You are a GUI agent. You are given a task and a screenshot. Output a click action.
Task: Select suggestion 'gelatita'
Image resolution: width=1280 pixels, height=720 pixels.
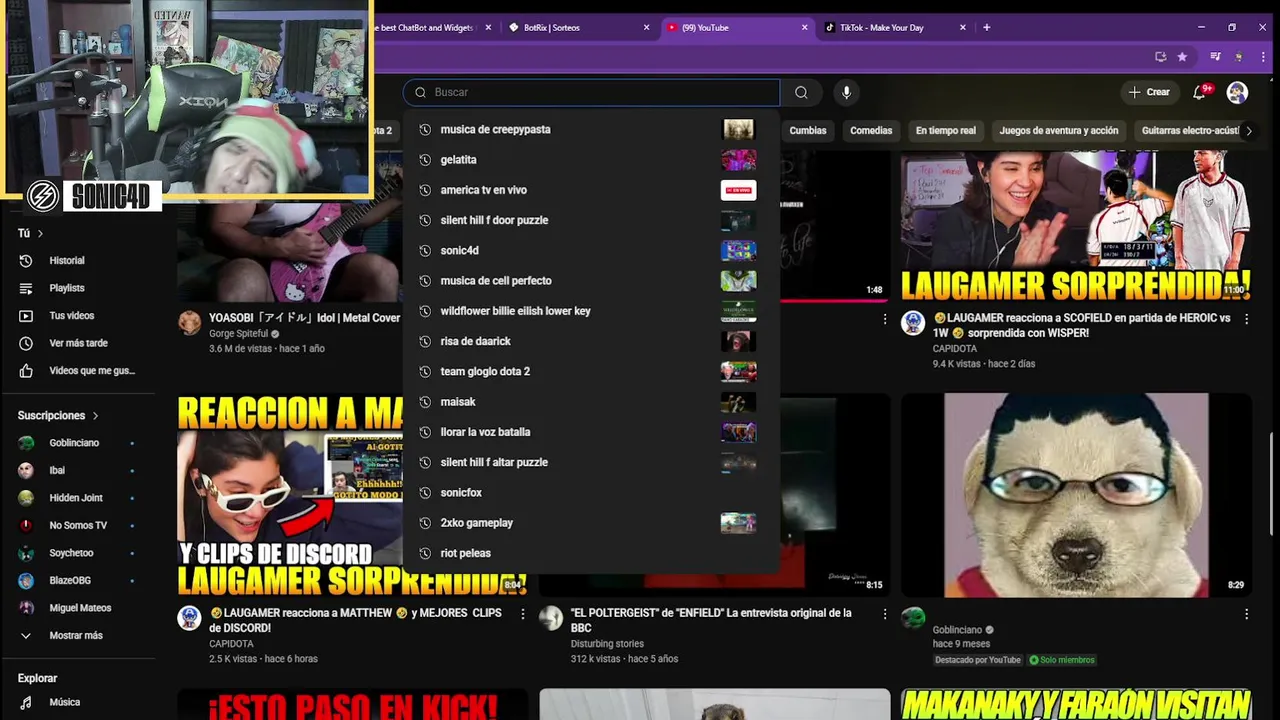[590, 160]
